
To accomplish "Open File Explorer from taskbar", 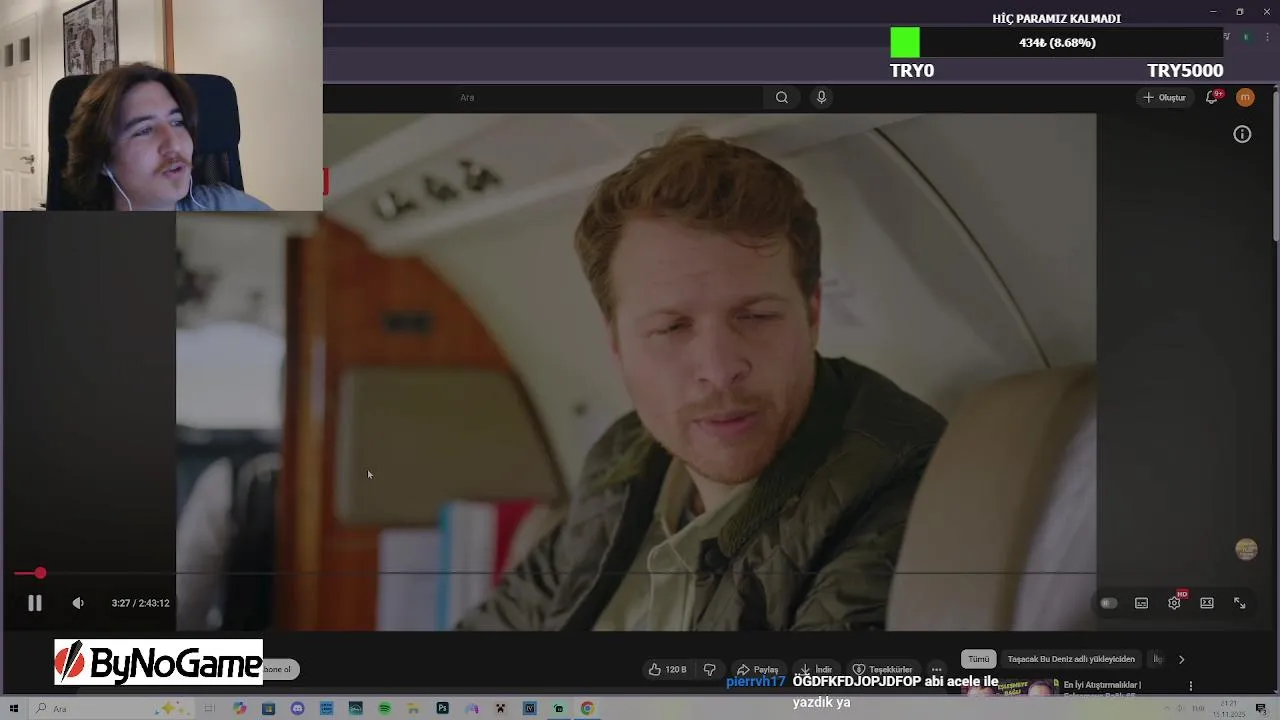I will point(413,708).
